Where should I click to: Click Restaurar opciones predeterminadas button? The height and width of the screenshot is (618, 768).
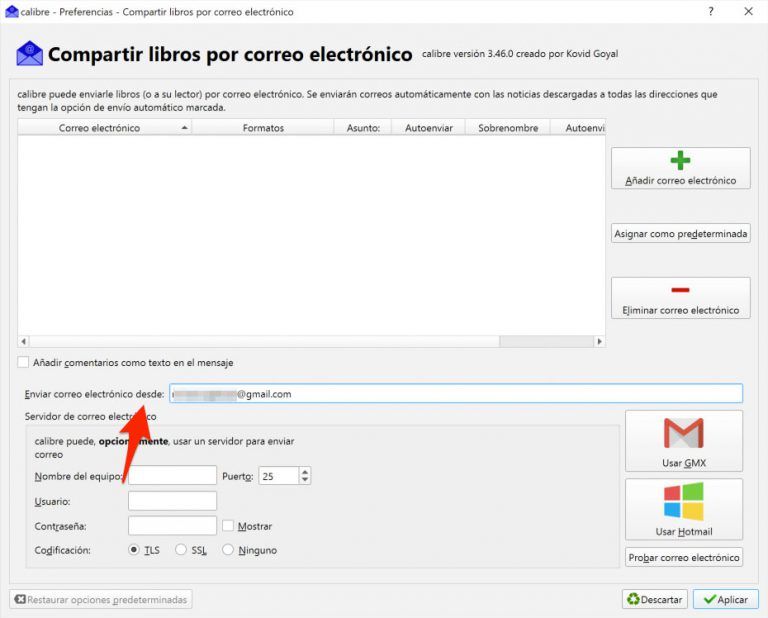101,599
